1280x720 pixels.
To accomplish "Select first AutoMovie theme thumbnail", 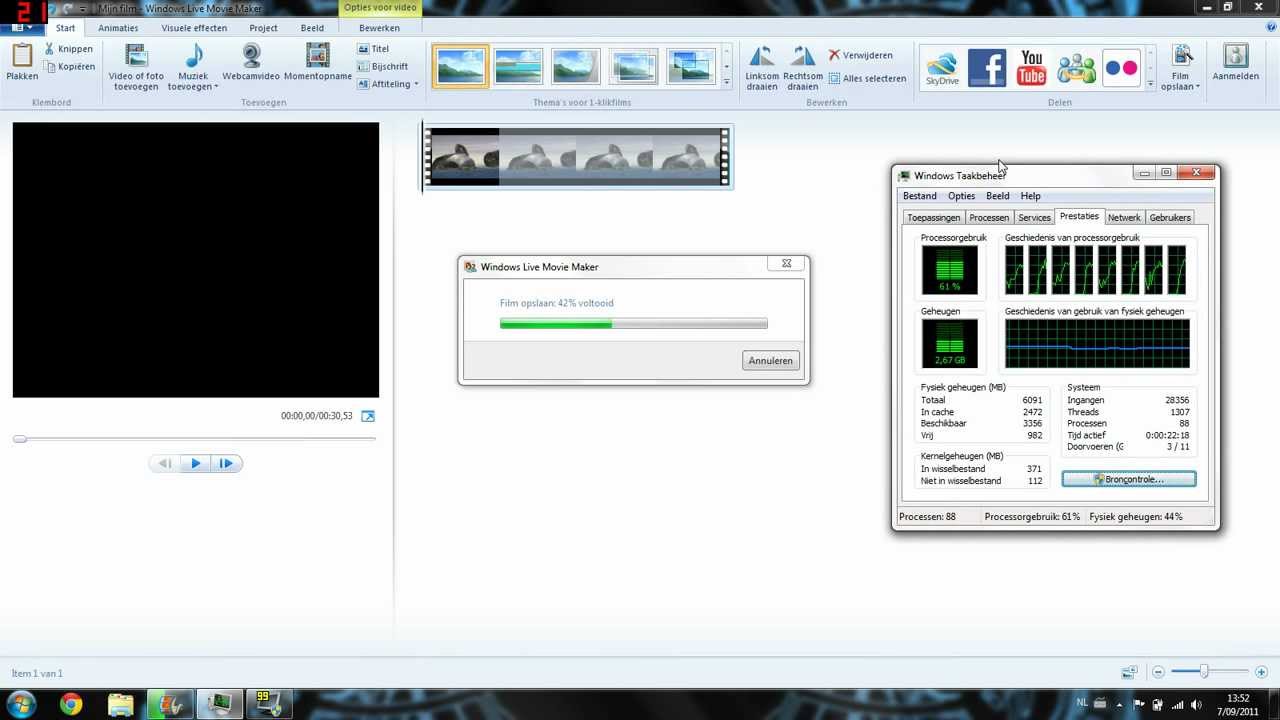I will 461,67.
